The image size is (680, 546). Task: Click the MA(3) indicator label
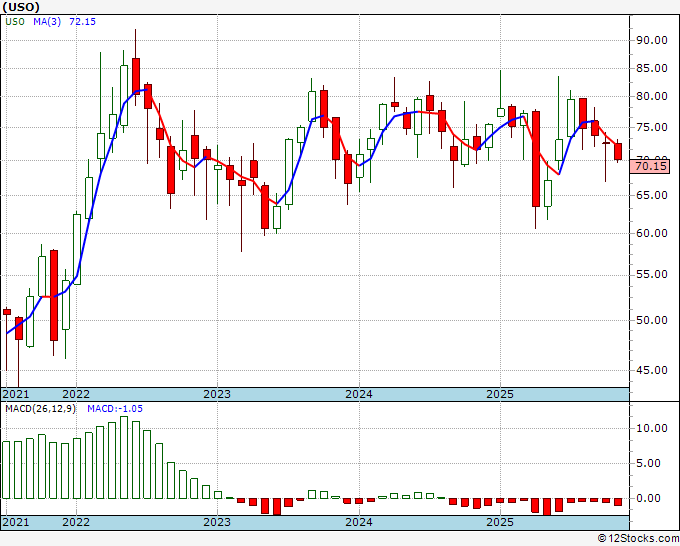tap(47, 22)
